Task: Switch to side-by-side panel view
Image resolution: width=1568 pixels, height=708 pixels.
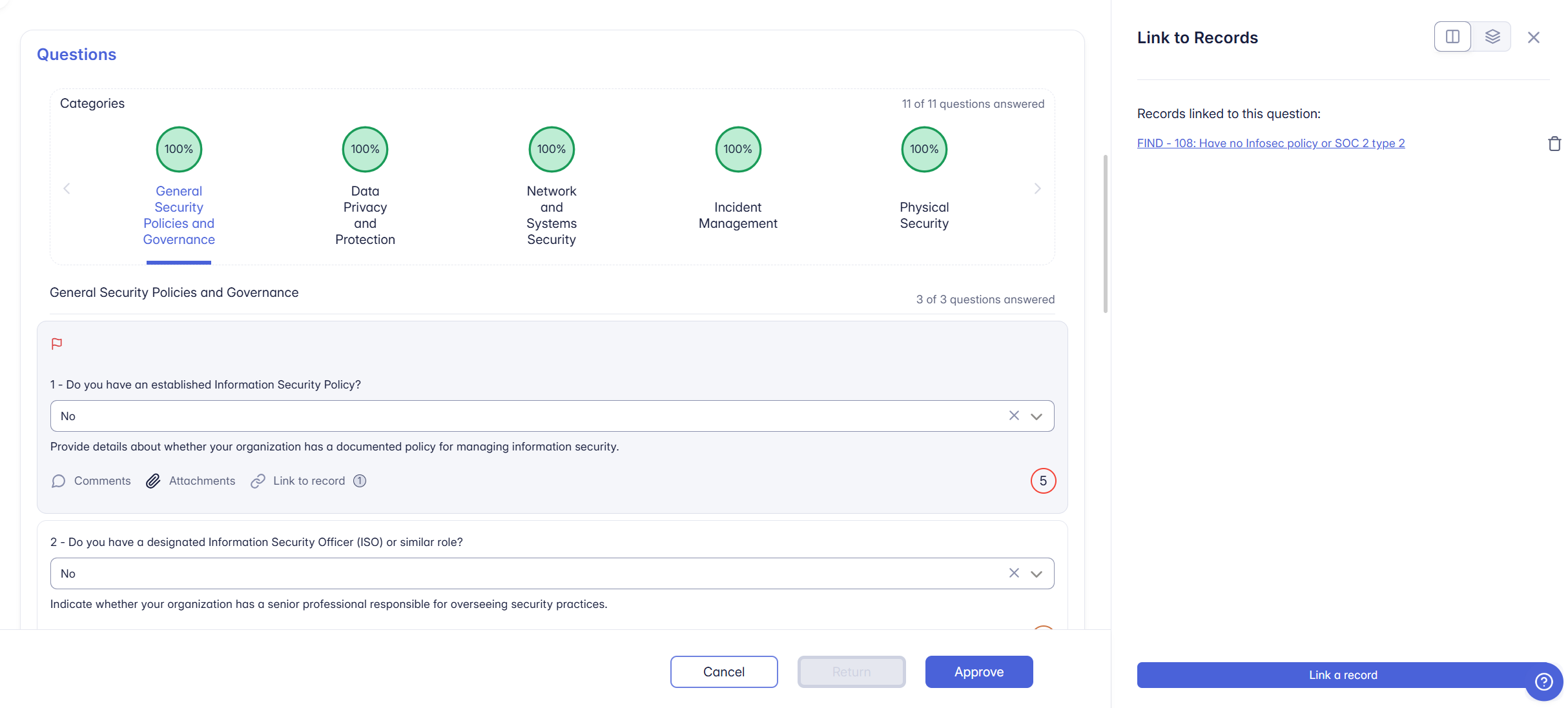Action: [1452, 37]
